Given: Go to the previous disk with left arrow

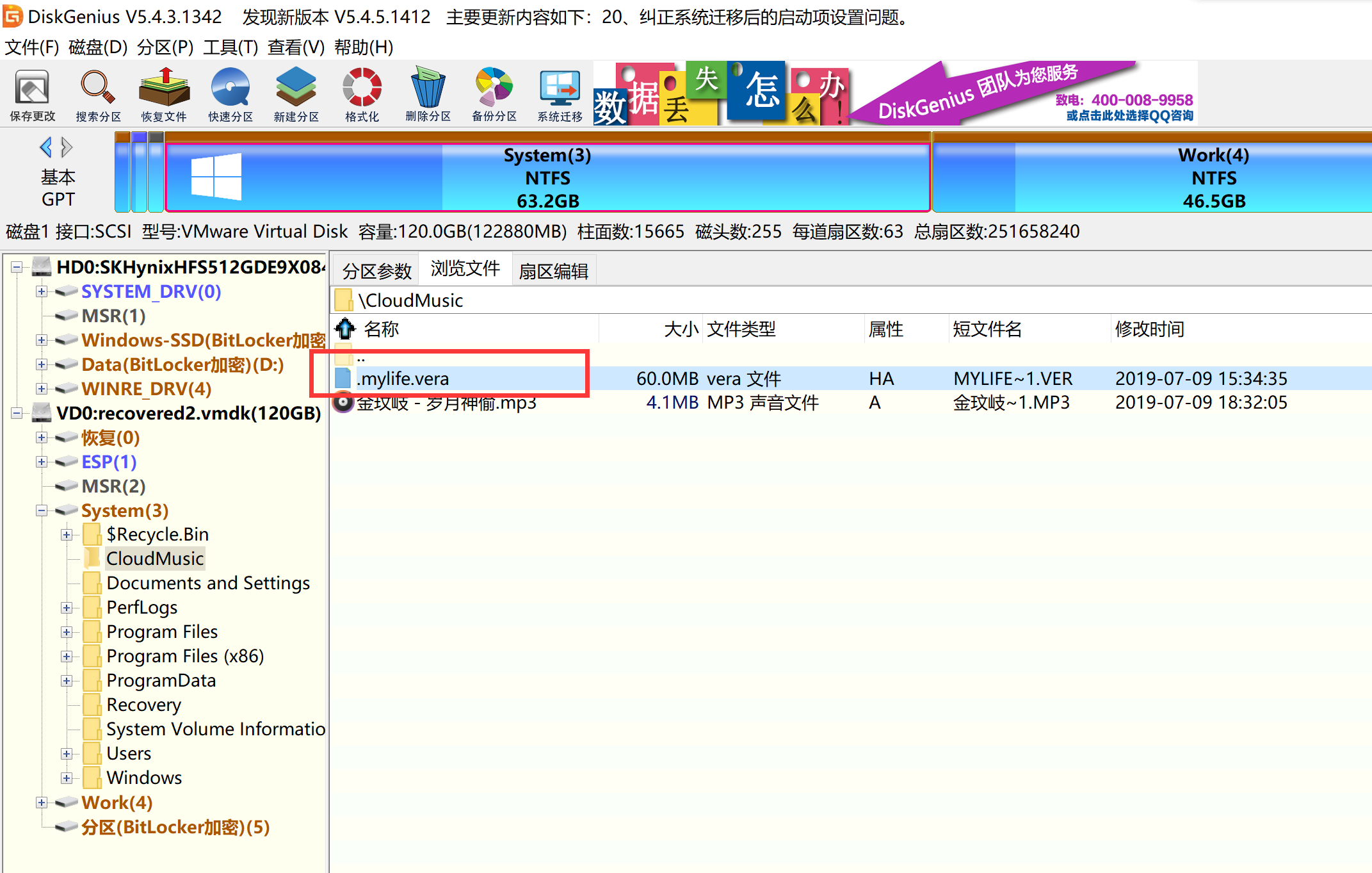Looking at the screenshot, I should click(x=45, y=147).
